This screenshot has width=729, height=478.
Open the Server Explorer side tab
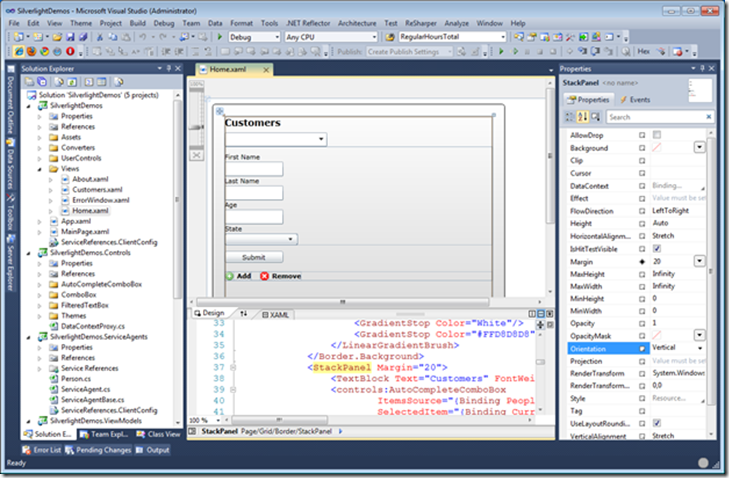tap(10, 263)
